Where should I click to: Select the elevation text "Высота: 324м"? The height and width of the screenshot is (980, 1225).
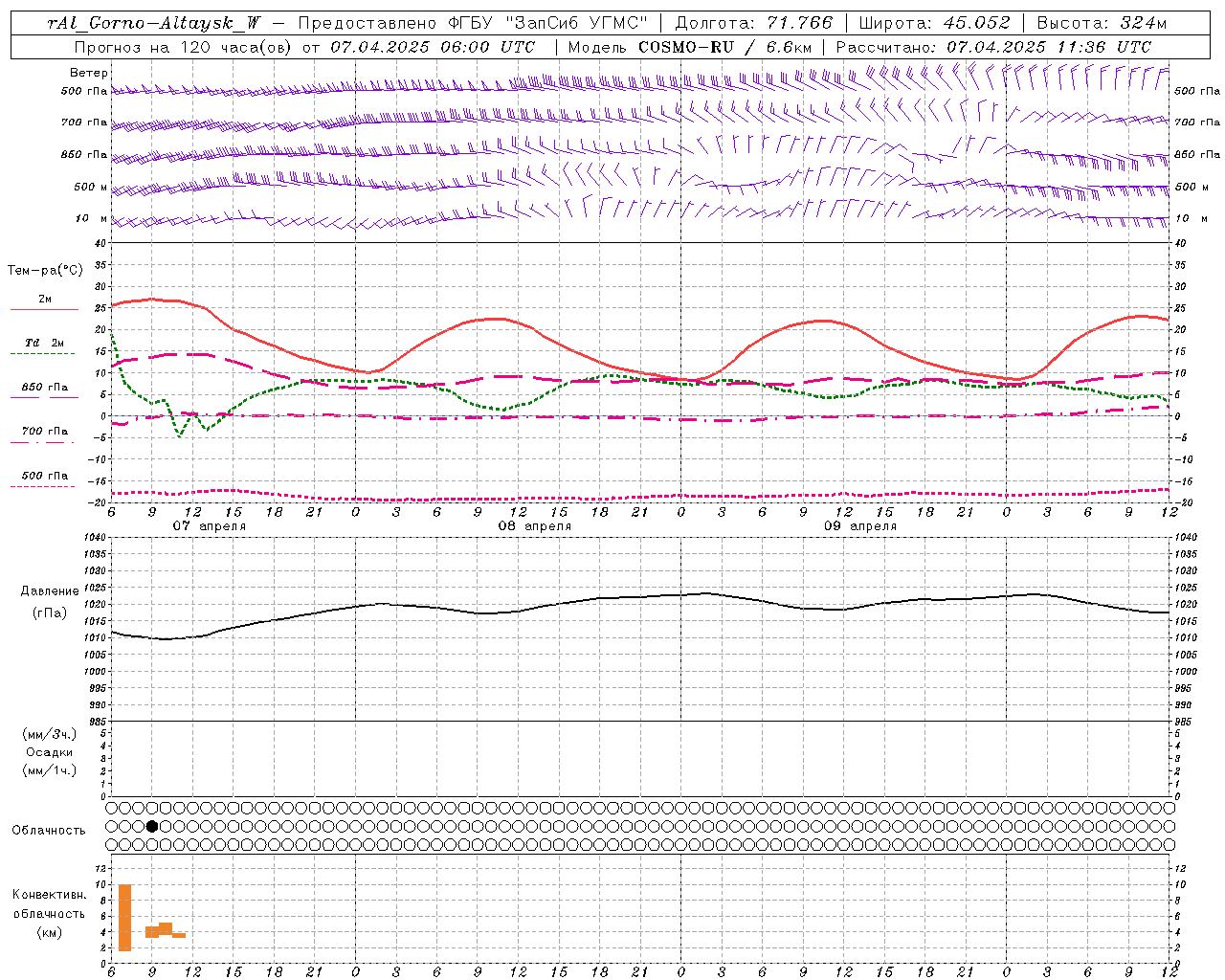pos(1102,24)
